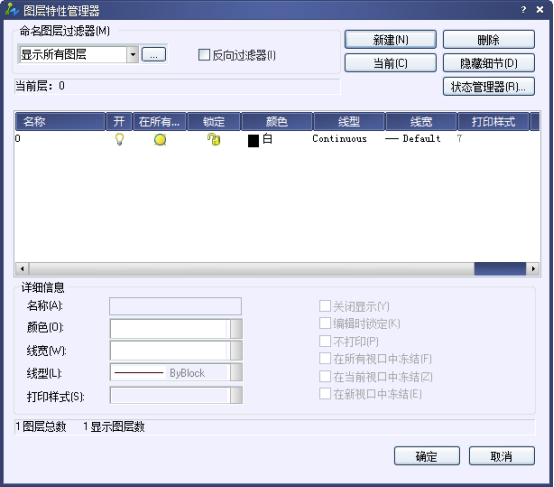Screen dimensions: 554x487
Task: Toggle the lock icon for layer 0
Action: pyautogui.click(x=214, y=139)
